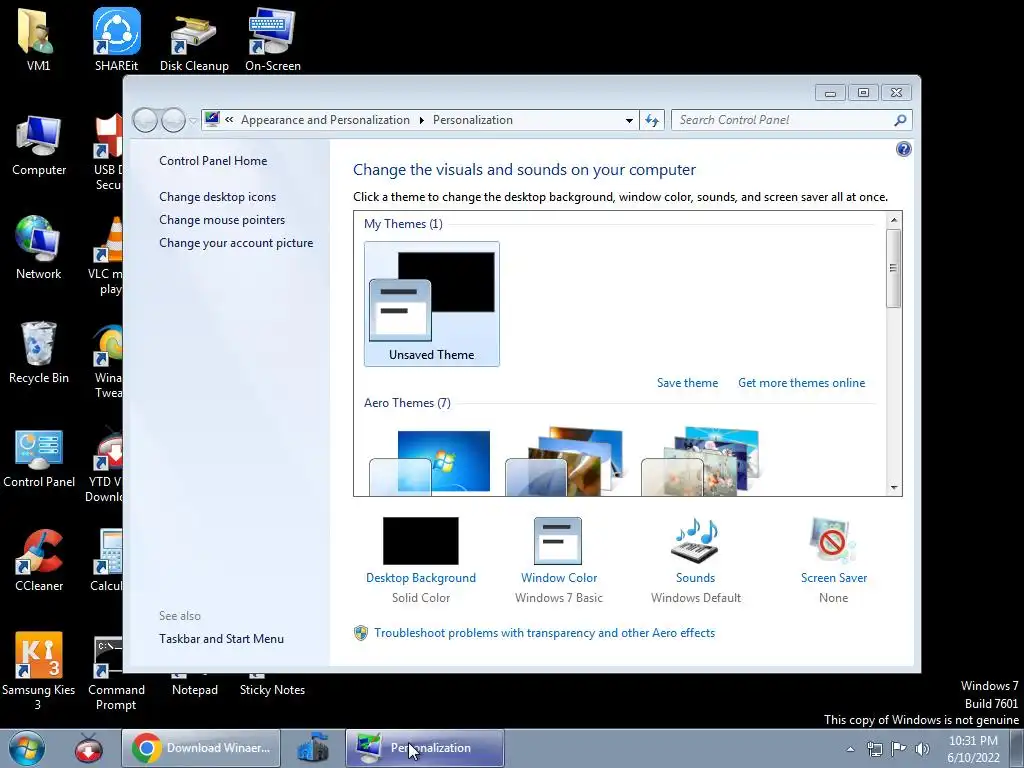Image resolution: width=1024 pixels, height=768 pixels.
Task: Expand the arrow after Appearance and Personalization
Action: coord(421,120)
